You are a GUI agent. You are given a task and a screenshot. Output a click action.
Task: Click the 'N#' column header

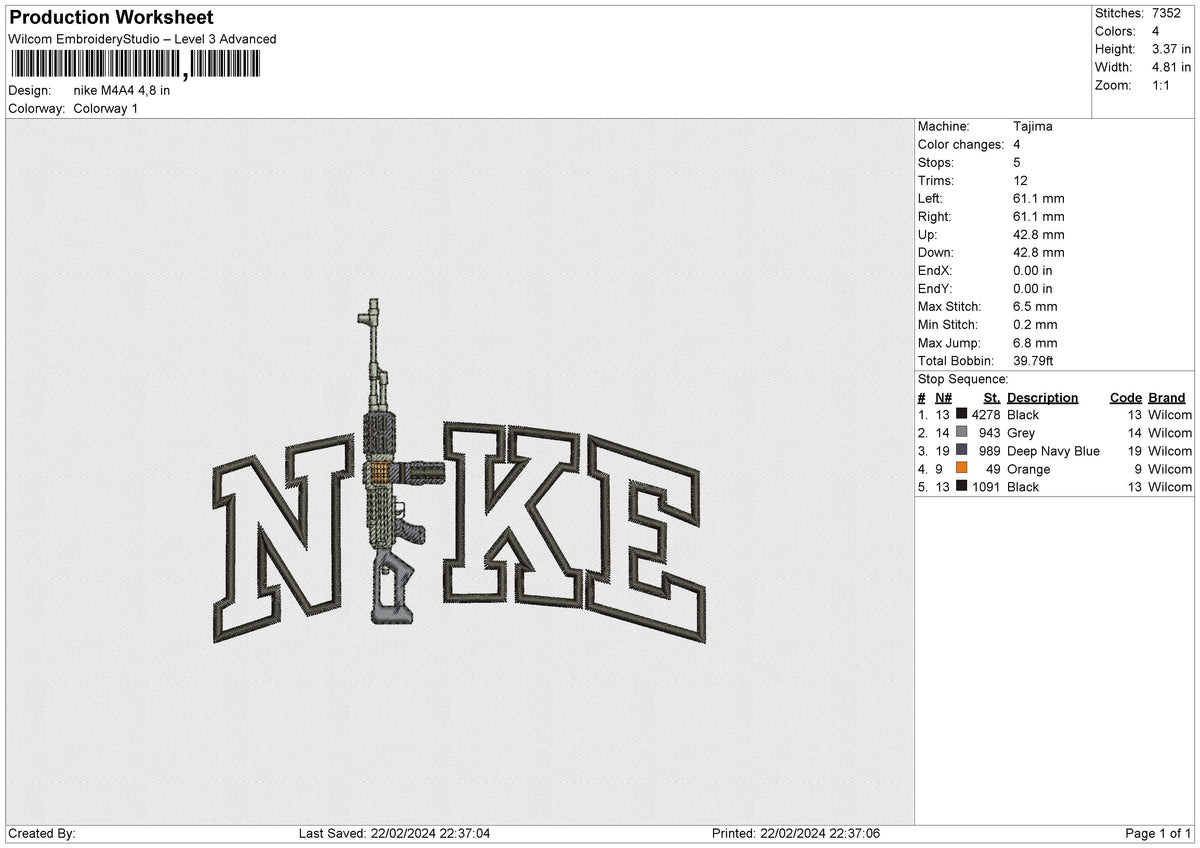coord(944,397)
